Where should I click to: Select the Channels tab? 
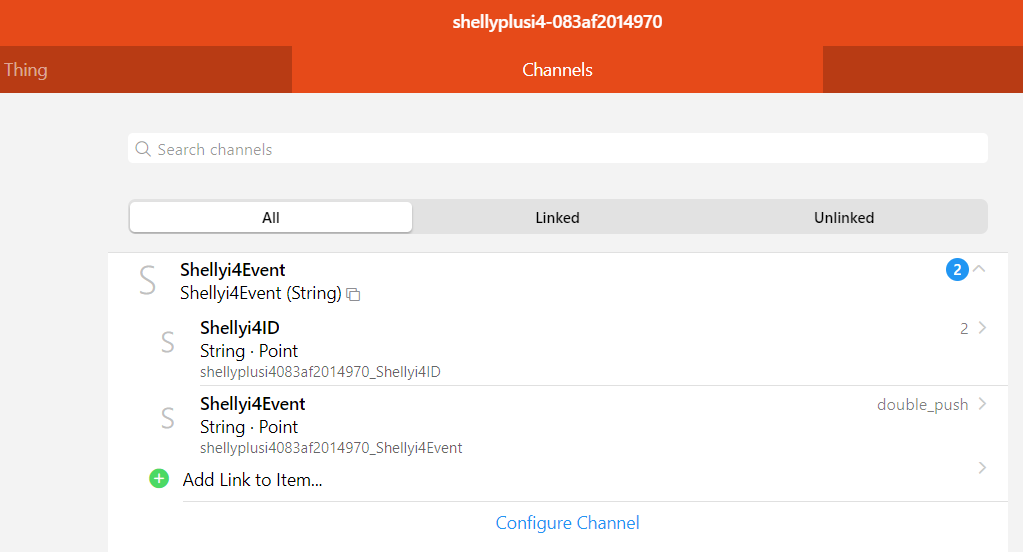tap(557, 70)
